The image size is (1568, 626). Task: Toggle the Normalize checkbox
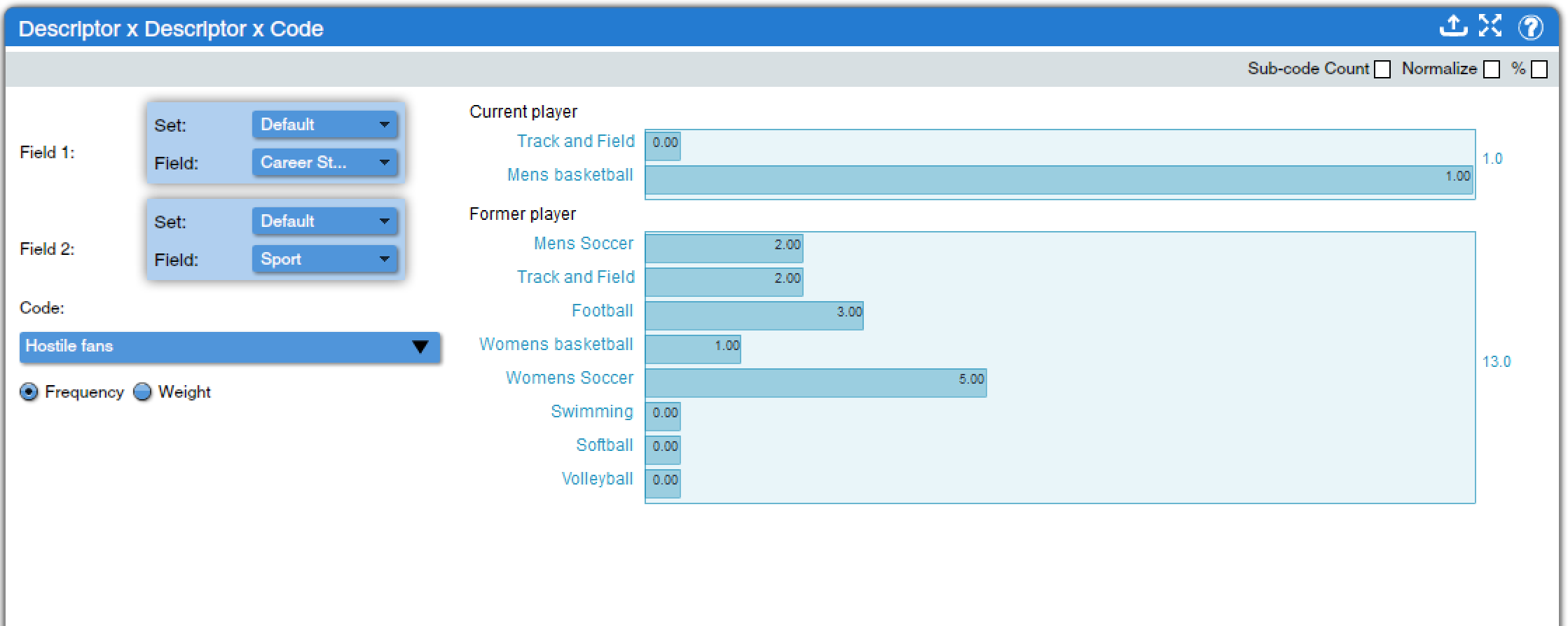tap(1492, 69)
